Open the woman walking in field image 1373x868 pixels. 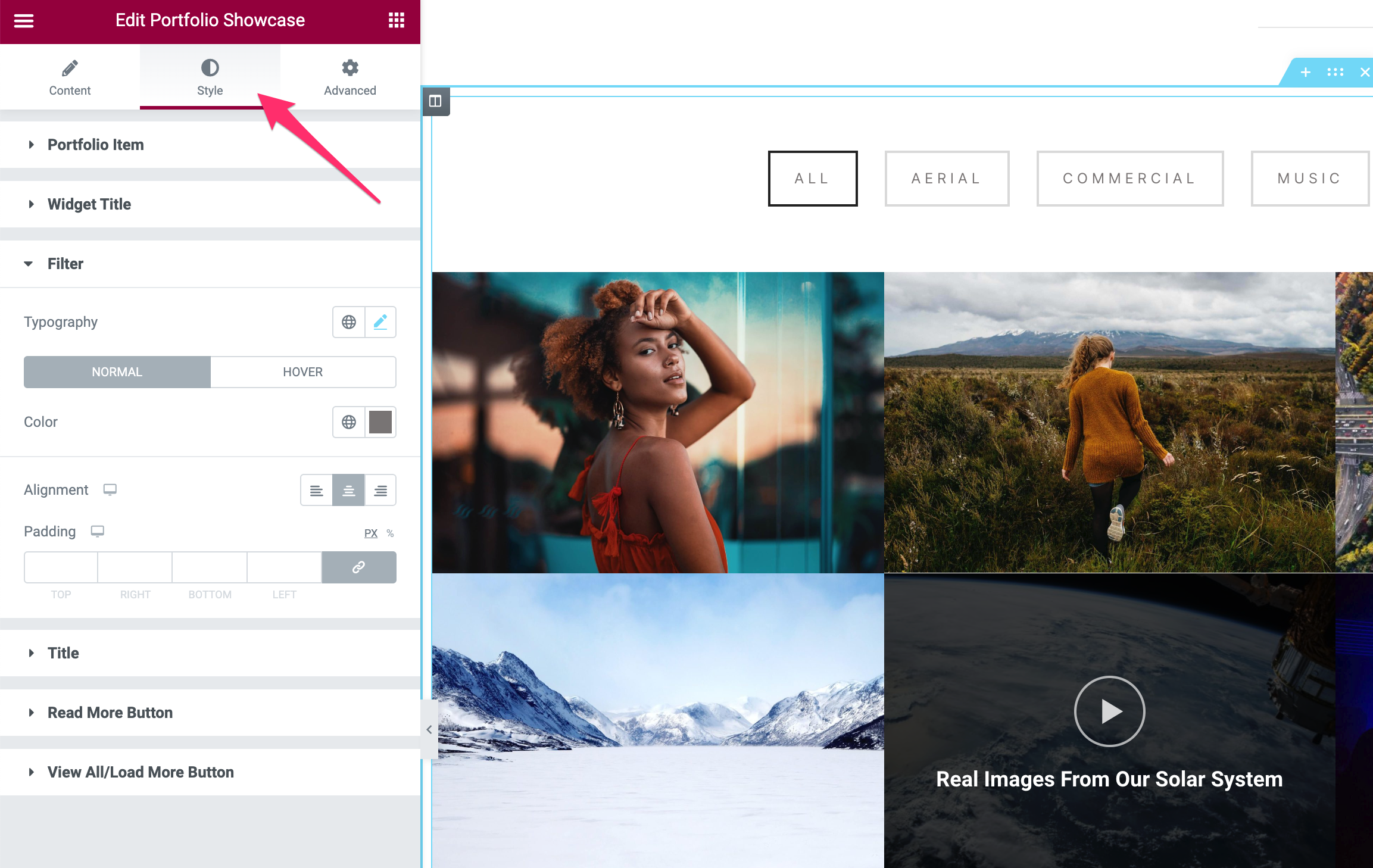(1109, 423)
